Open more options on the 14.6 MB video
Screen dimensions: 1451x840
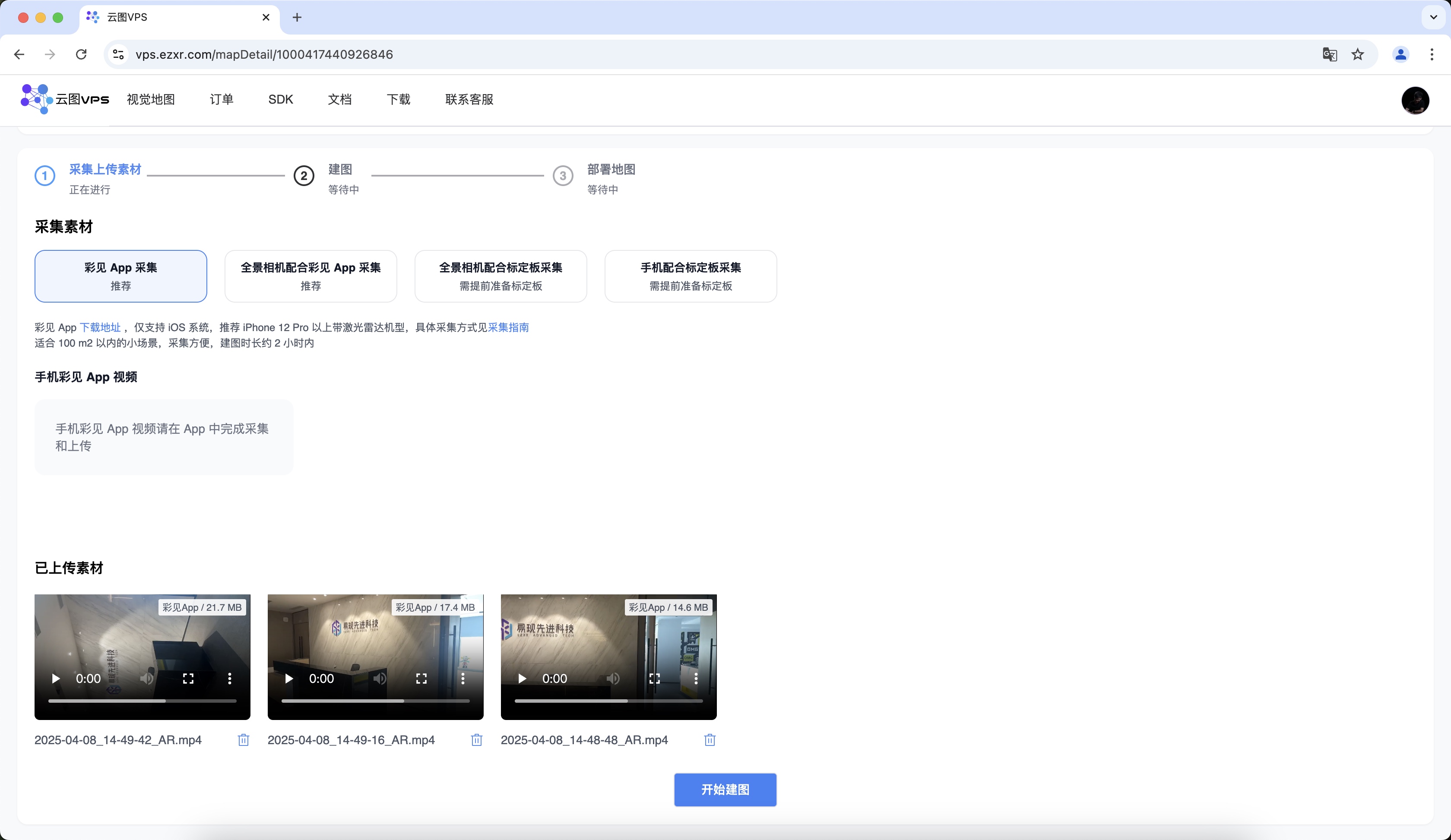point(696,678)
